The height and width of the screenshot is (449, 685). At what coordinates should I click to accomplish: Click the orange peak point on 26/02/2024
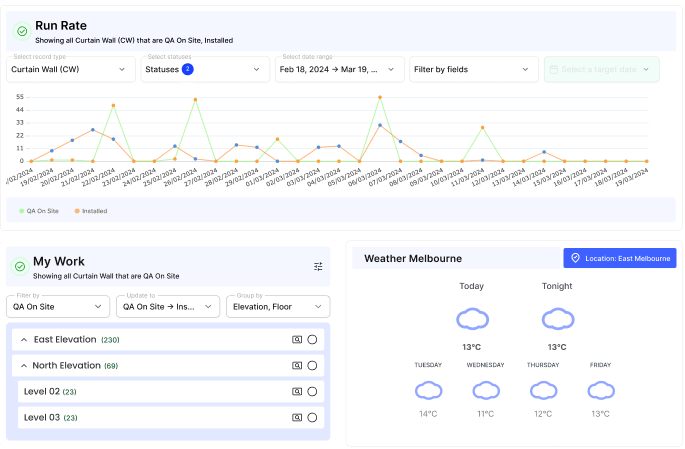pos(195,100)
